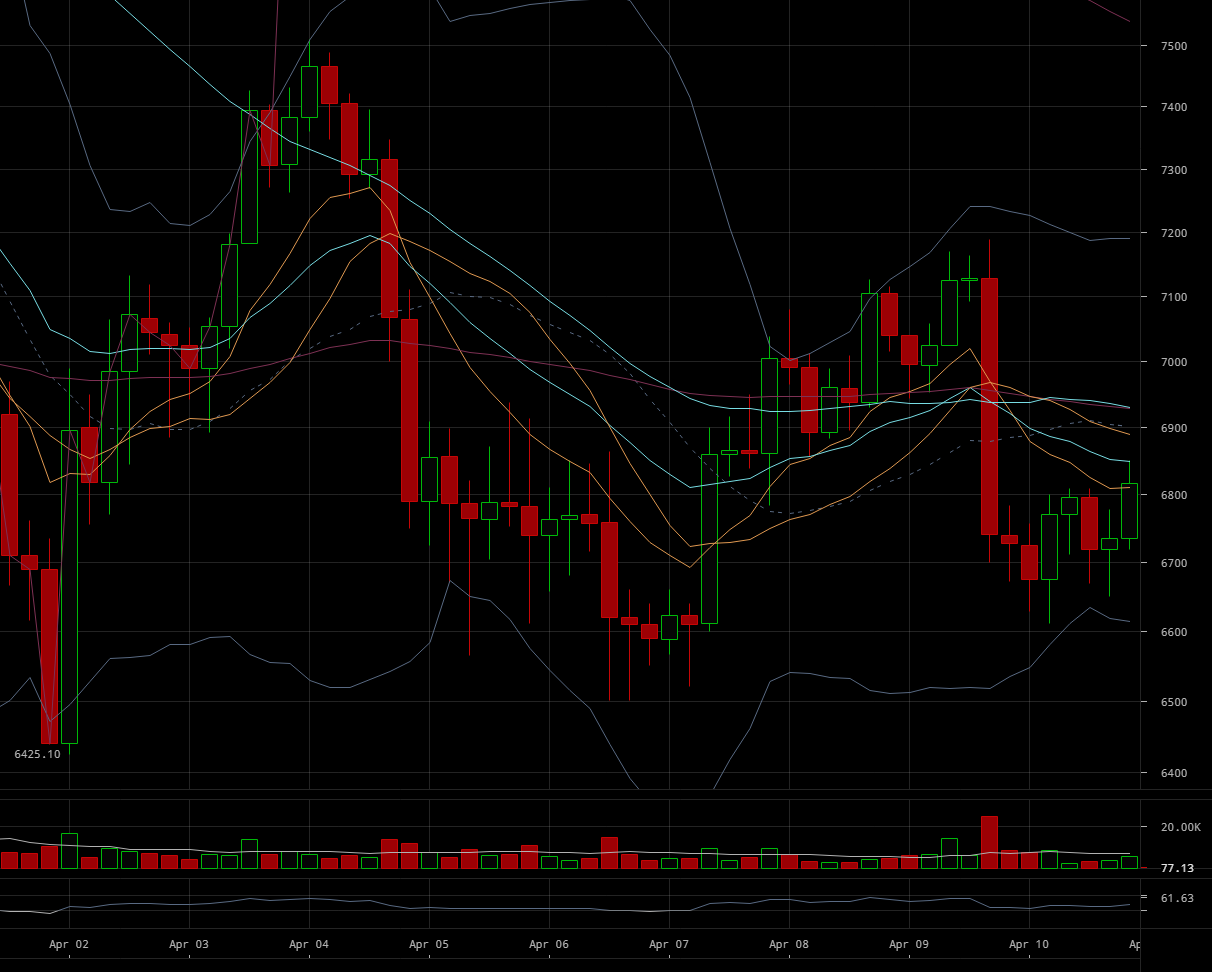The image size is (1212, 972).
Task: Click the 7000 price axis label
Action: tap(1174, 362)
